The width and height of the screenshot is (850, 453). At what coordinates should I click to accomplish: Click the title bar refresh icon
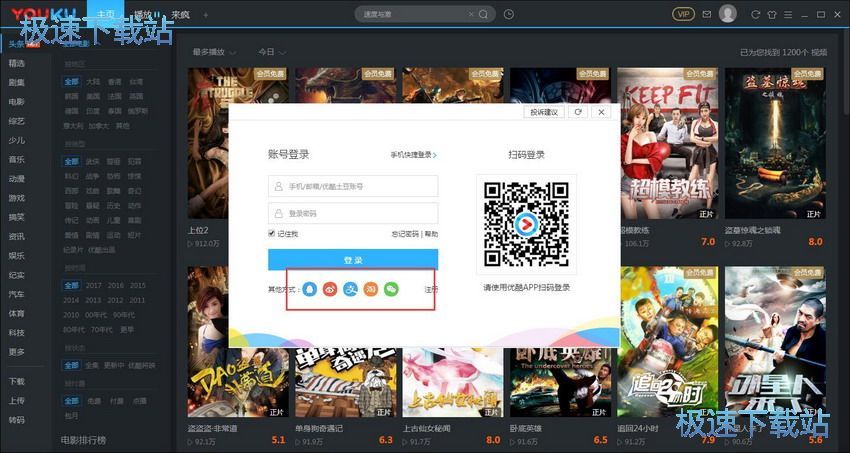point(756,15)
